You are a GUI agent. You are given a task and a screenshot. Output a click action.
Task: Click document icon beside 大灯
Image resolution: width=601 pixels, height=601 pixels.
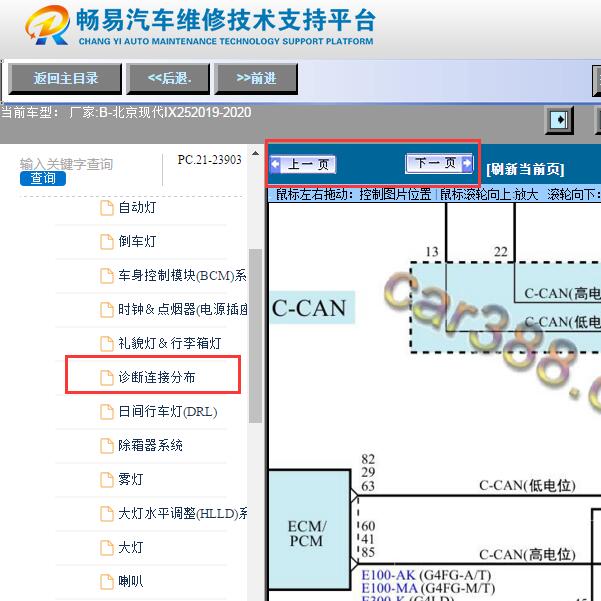pos(107,548)
